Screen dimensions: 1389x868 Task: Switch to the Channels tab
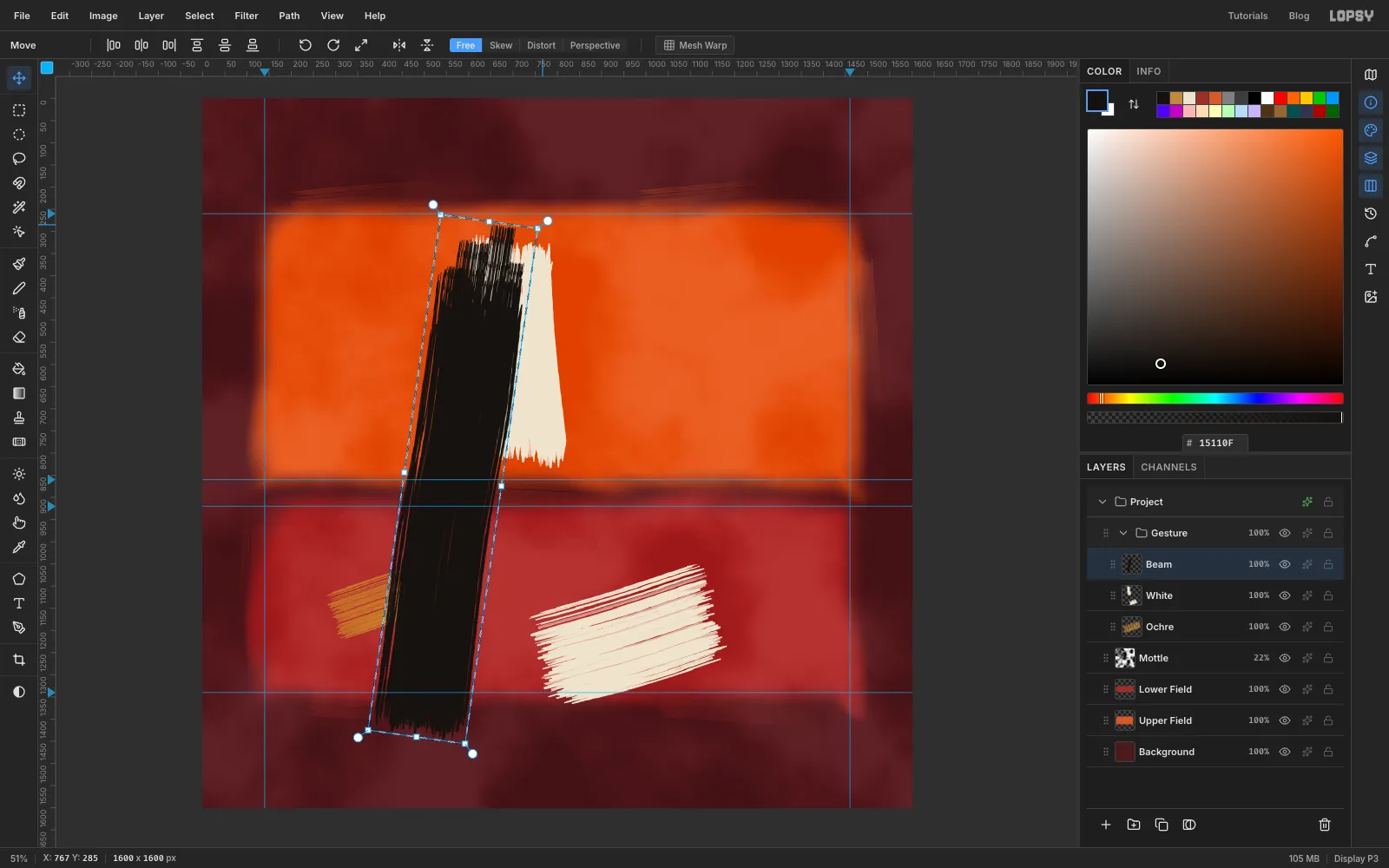(x=1168, y=467)
